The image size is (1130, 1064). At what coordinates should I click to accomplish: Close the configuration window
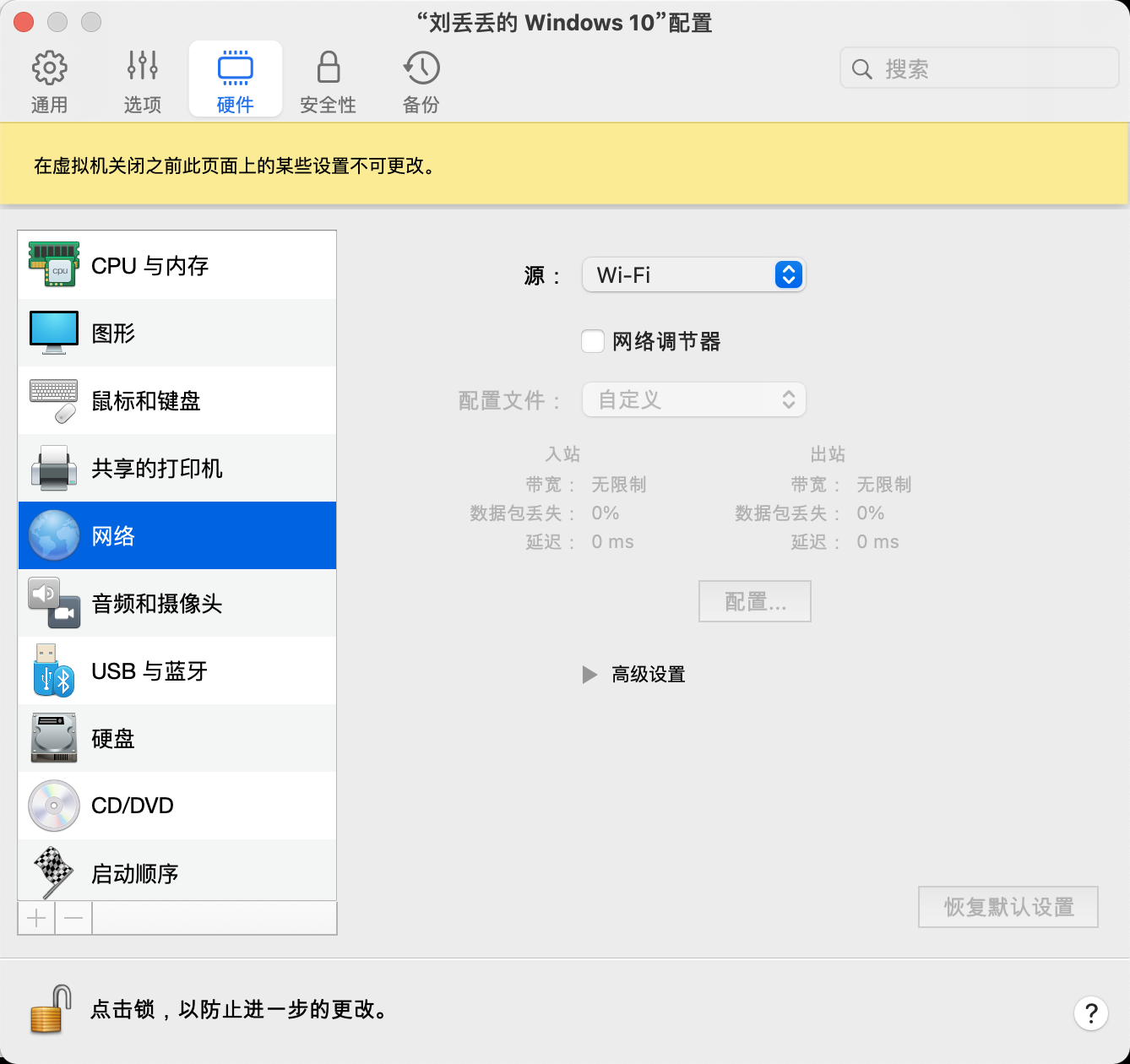24,22
